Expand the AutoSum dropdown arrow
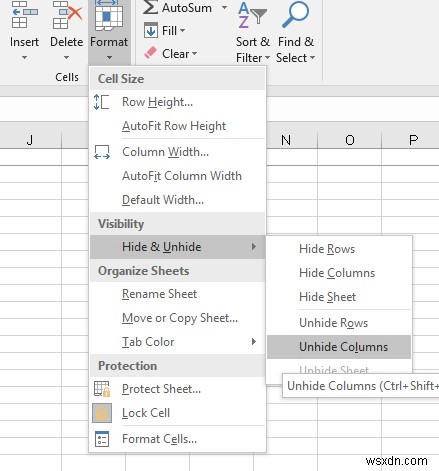Viewport: 439px width, 471px height. (x=224, y=7)
